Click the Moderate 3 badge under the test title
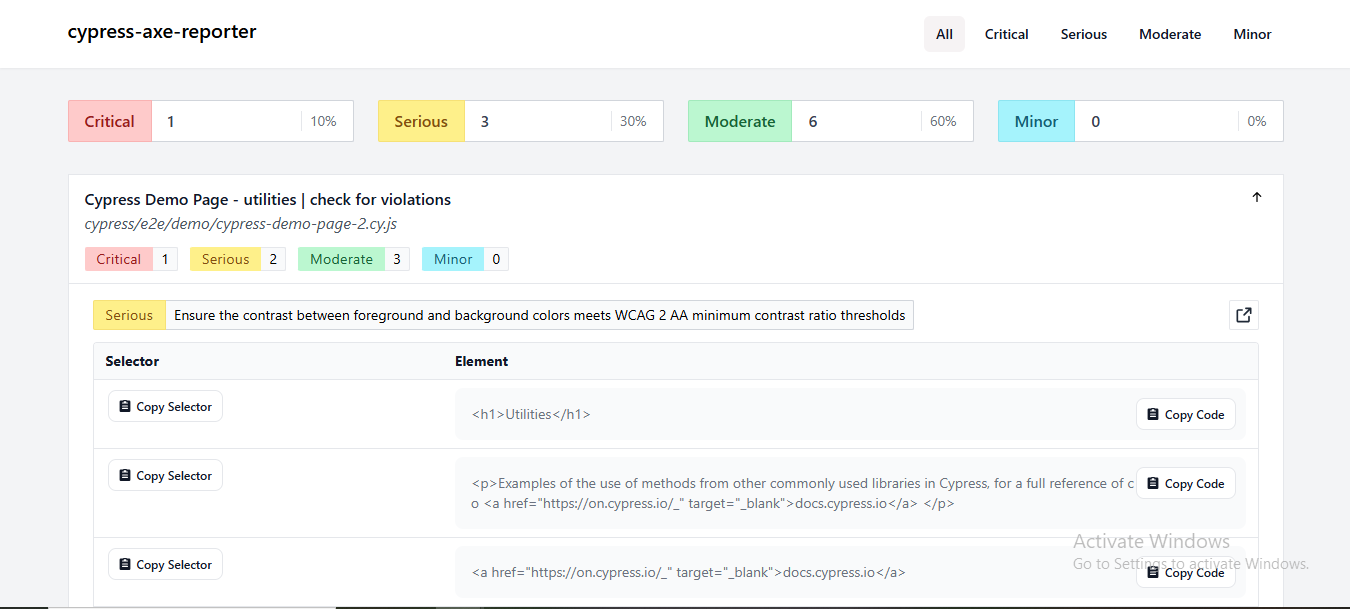 354,259
